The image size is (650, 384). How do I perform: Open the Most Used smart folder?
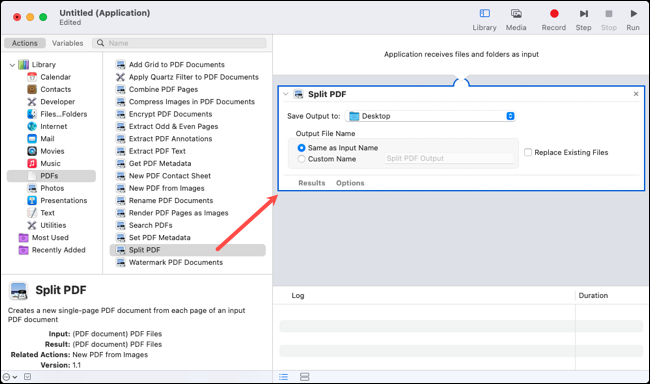tap(50, 238)
